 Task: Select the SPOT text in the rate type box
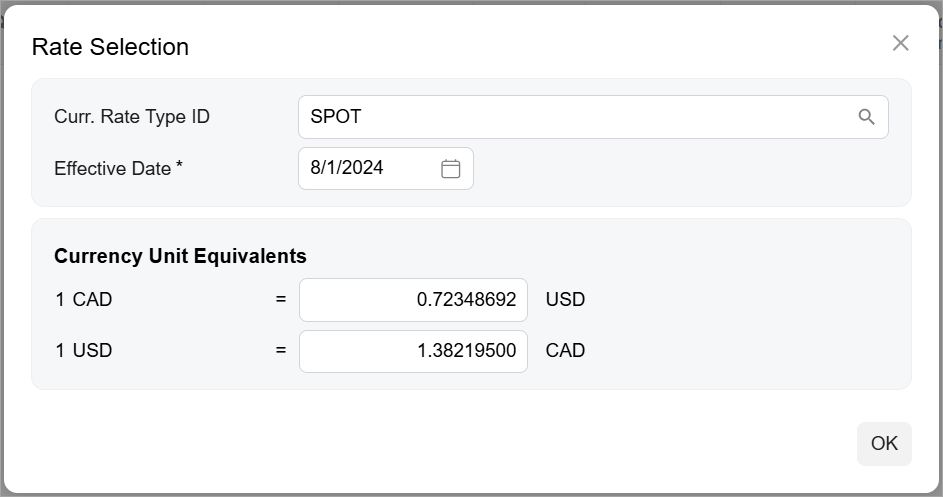click(336, 117)
